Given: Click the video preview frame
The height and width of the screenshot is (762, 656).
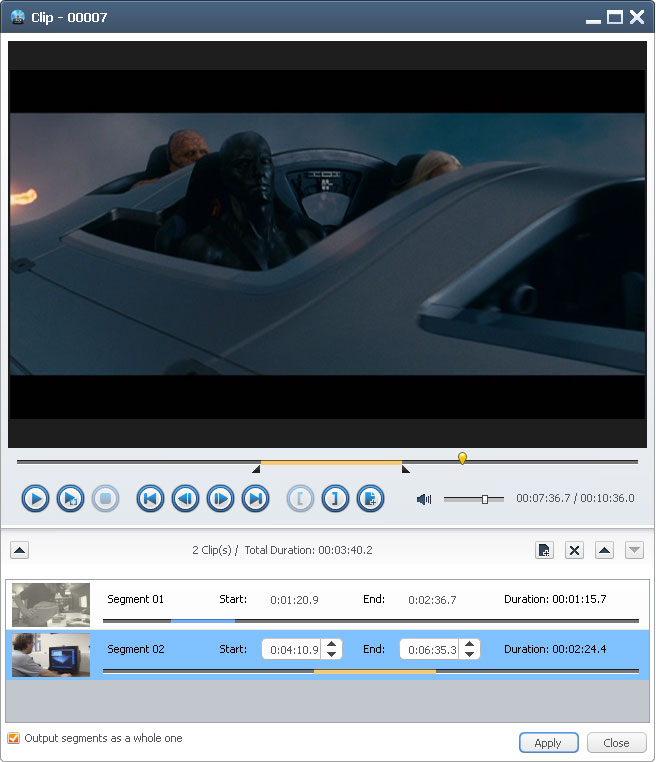Looking at the screenshot, I should tap(328, 244).
